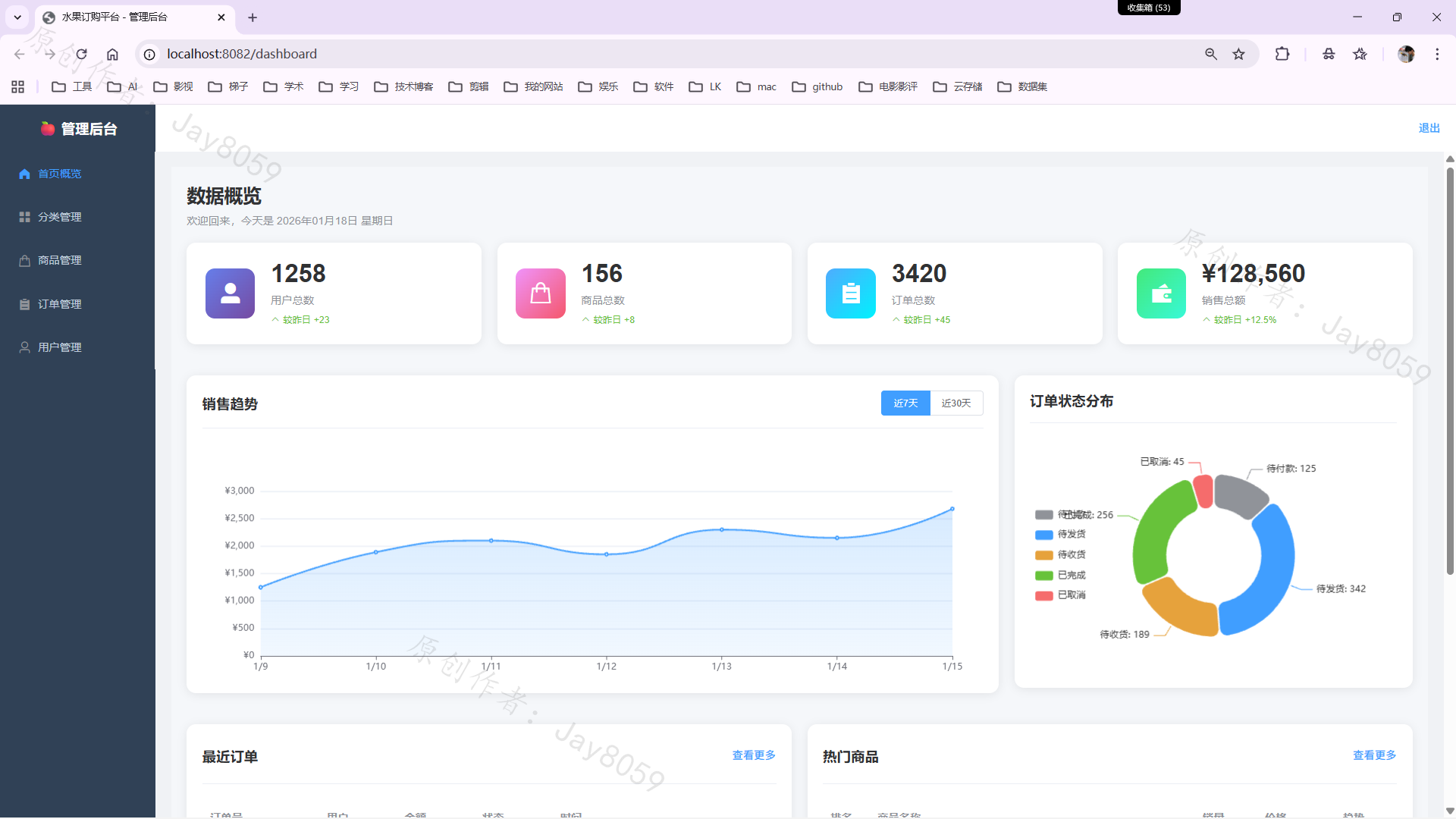Click the home icon beside 首页概览

coord(24,174)
